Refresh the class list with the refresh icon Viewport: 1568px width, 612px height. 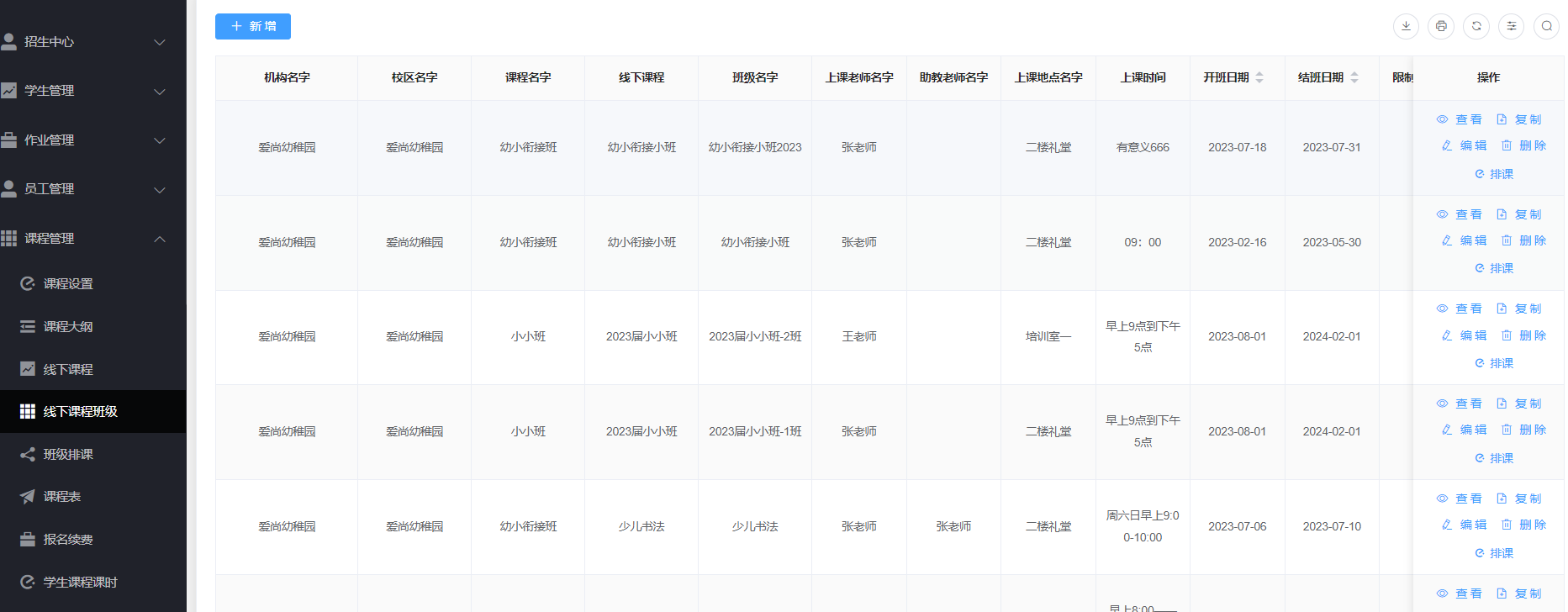[x=1476, y=26]
